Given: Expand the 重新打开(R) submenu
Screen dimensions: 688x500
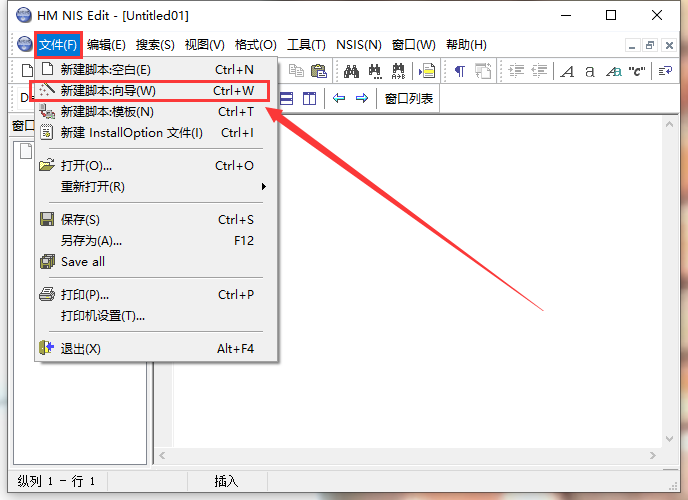Looking at the screenshot, I should click(x=156, y=186).
